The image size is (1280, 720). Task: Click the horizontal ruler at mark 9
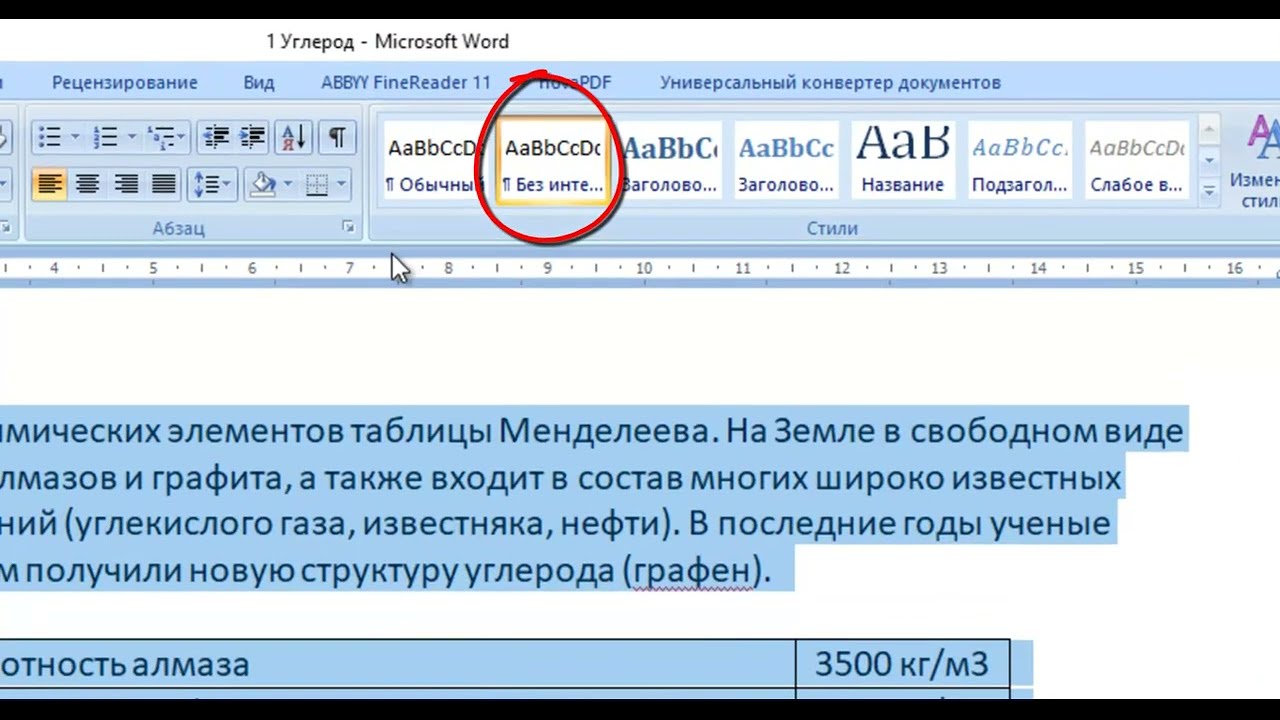(x=547, y=268)
